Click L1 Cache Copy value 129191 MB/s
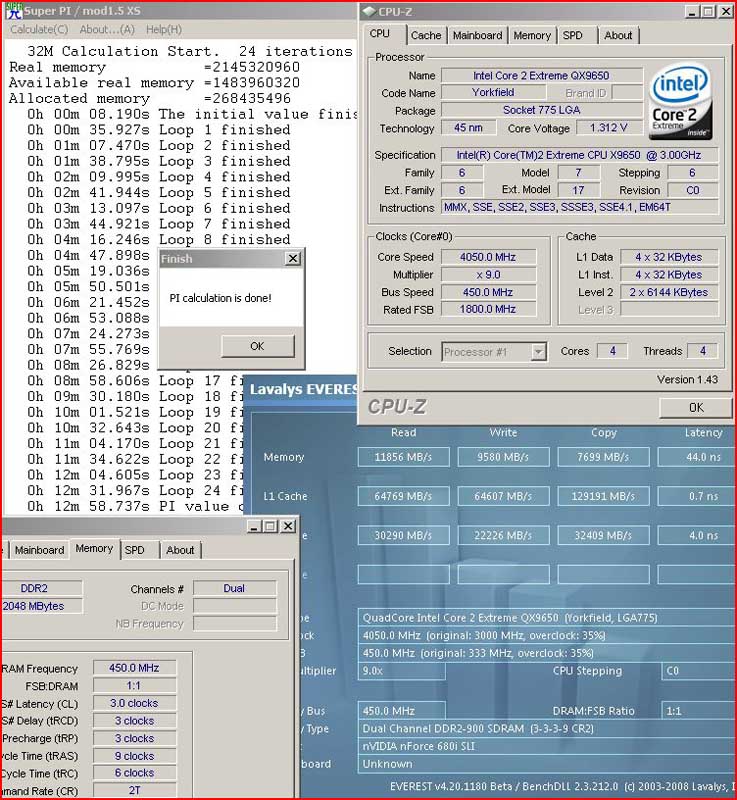This screenshot has height=800, width=737. (603, 496)
